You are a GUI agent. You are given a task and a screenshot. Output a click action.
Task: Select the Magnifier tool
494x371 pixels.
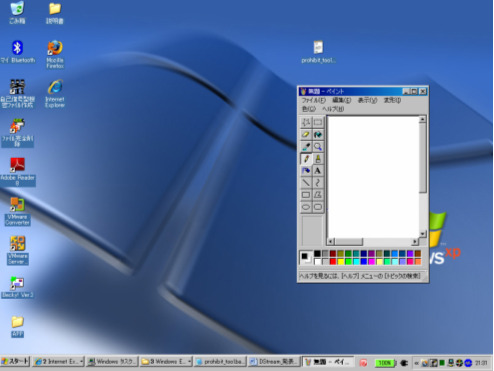pyautogui.click(x=318, y=146)
